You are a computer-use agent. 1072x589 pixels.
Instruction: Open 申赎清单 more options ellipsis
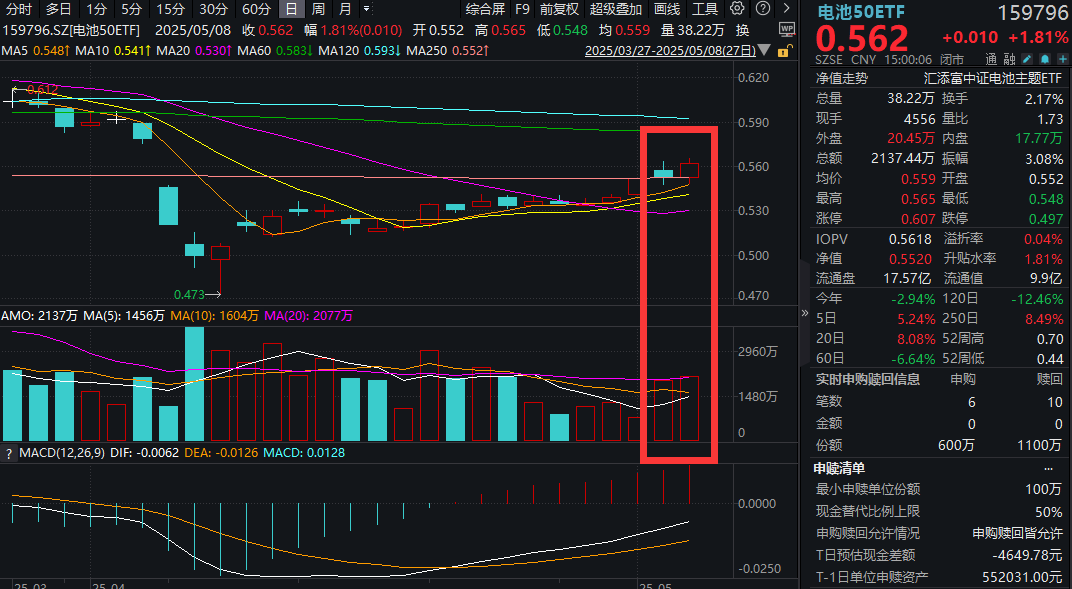click(1048, 468)
